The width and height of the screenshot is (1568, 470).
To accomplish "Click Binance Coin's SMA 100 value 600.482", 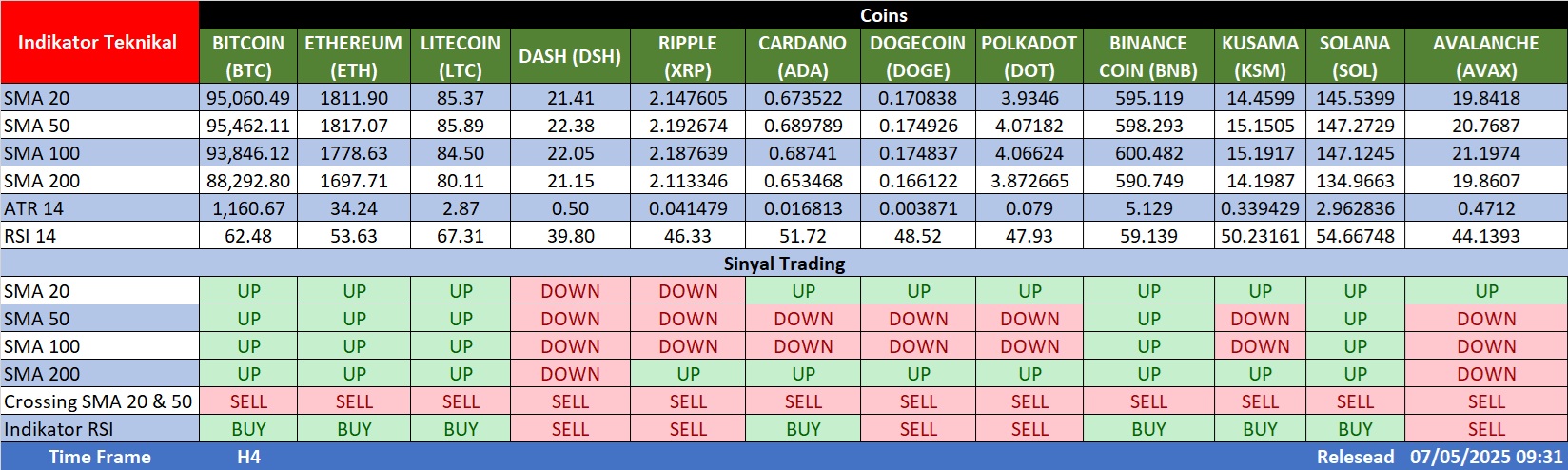I will [x=1148, y=153].
